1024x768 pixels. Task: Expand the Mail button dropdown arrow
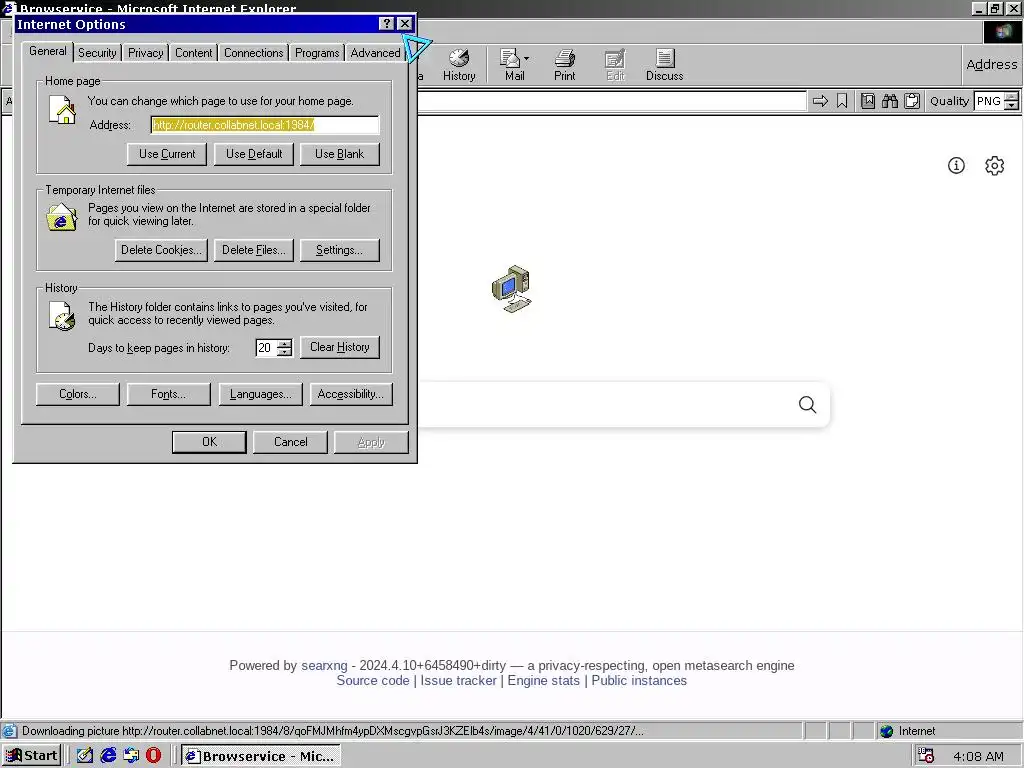pos(526,59)
